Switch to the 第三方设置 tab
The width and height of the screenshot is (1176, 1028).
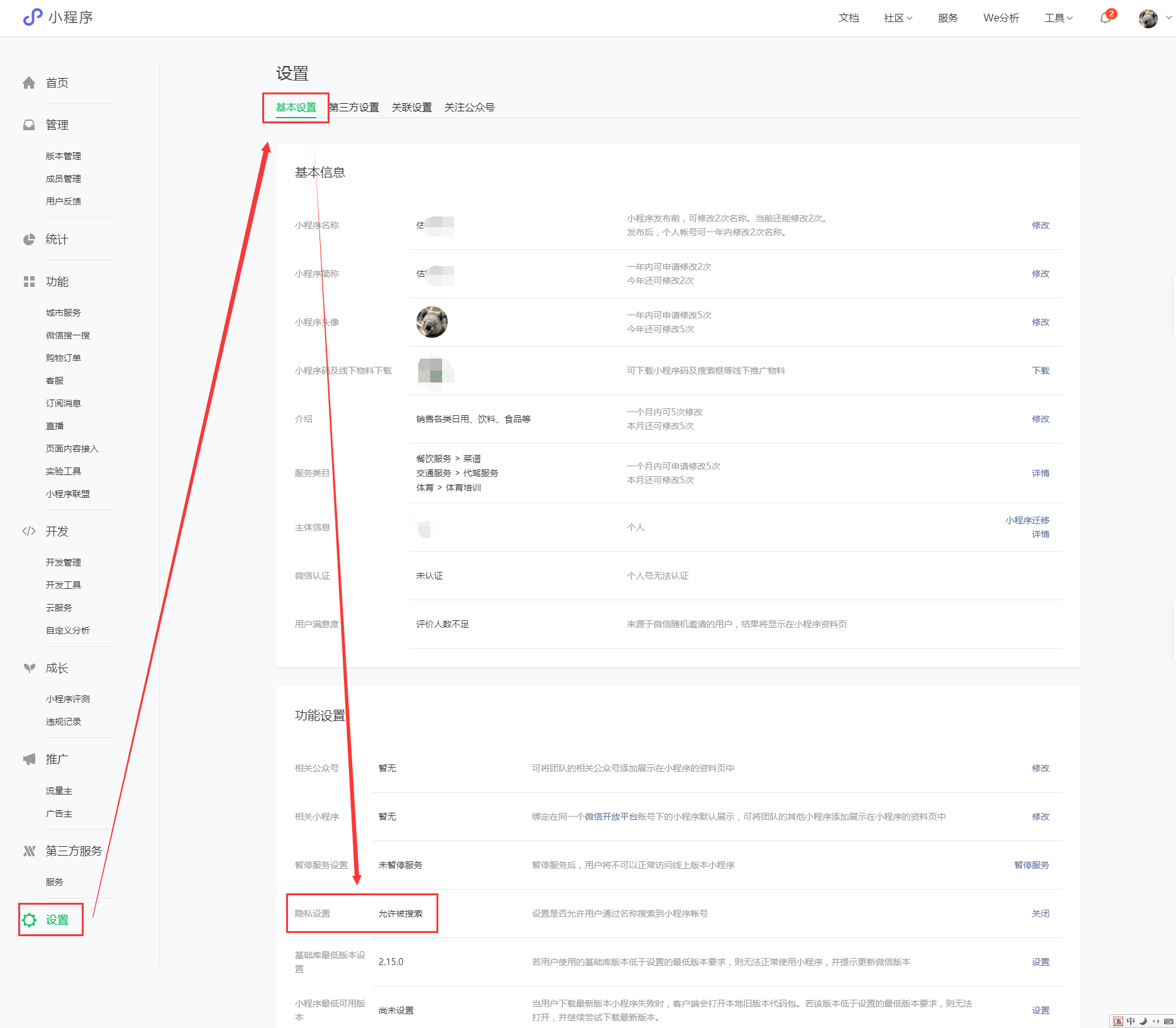(x=354, y=108)
